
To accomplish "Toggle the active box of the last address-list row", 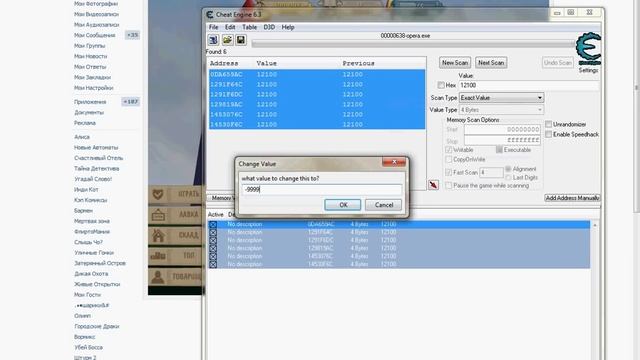I will (213, 264).
